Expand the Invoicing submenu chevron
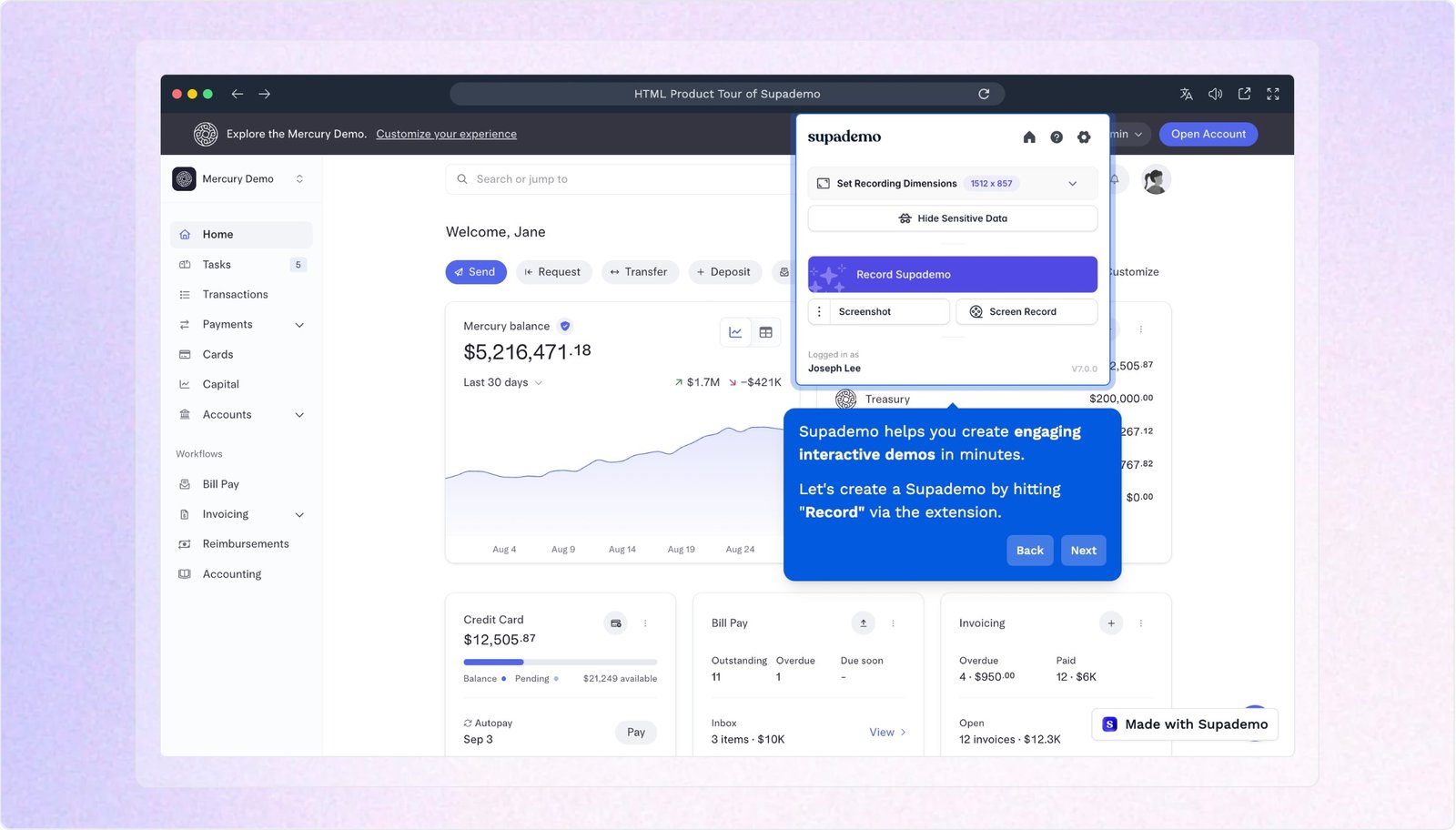Screen dimensions: 1456x830 [299, 515]
